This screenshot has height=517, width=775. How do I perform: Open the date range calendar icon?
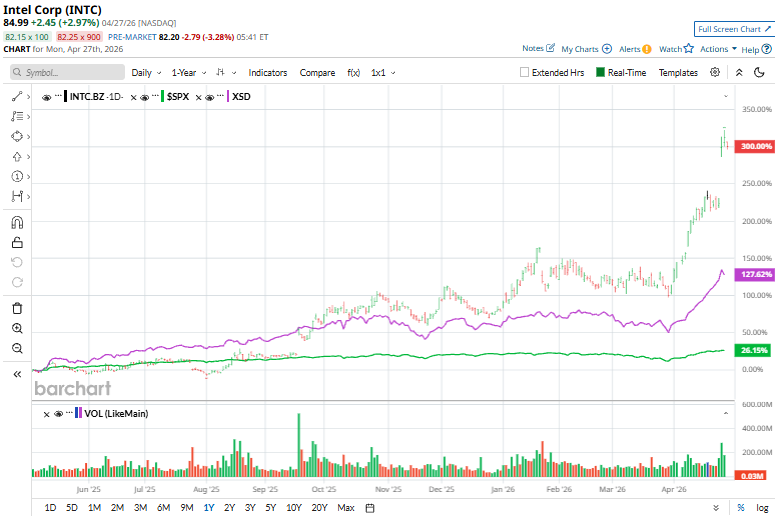pos(370,508)
